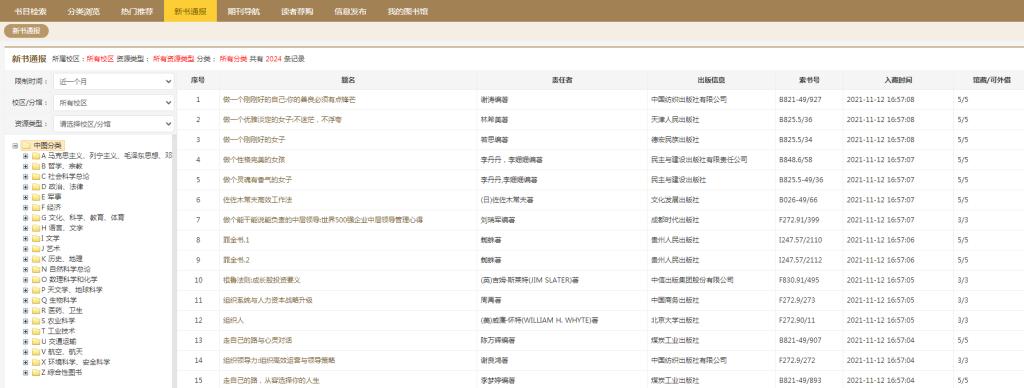Click the folder icon beside B 哲学、宗教
The width and height of the screenshot is (1024, 388).
click(35, 167)
